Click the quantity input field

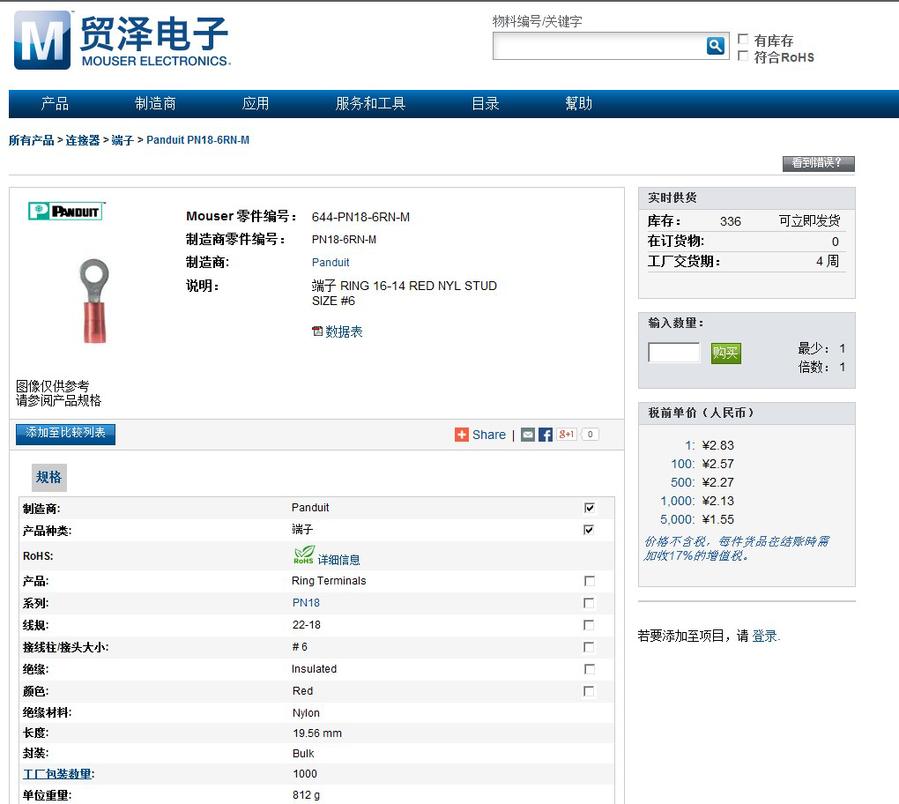[x=674, y=353]
